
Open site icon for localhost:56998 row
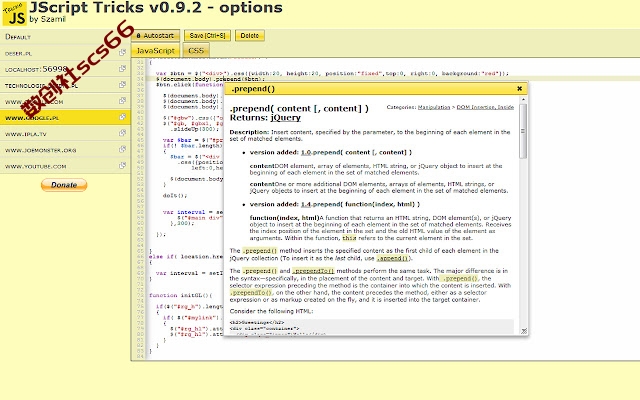coord(122,69)
